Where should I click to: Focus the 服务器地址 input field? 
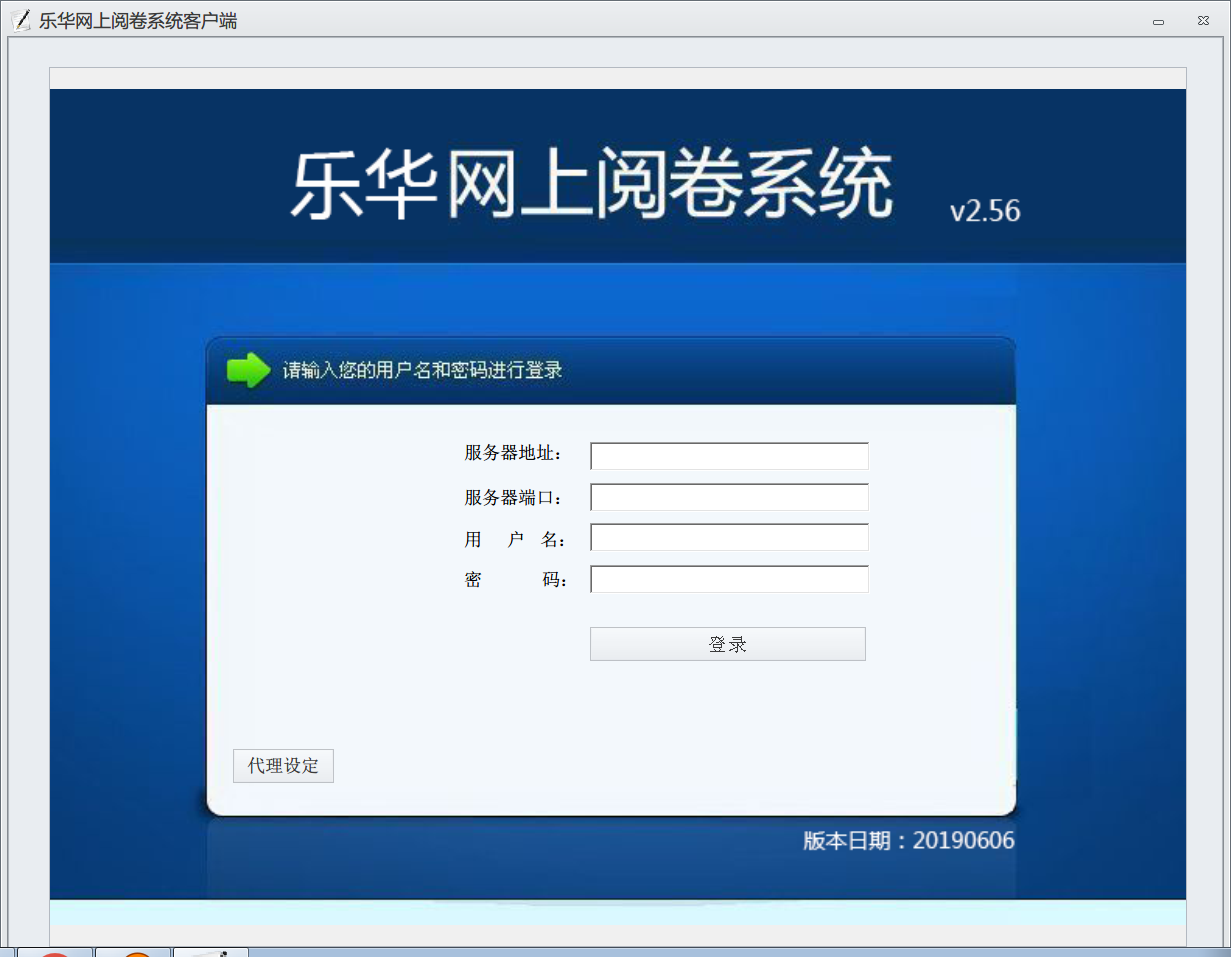[729, 456]
